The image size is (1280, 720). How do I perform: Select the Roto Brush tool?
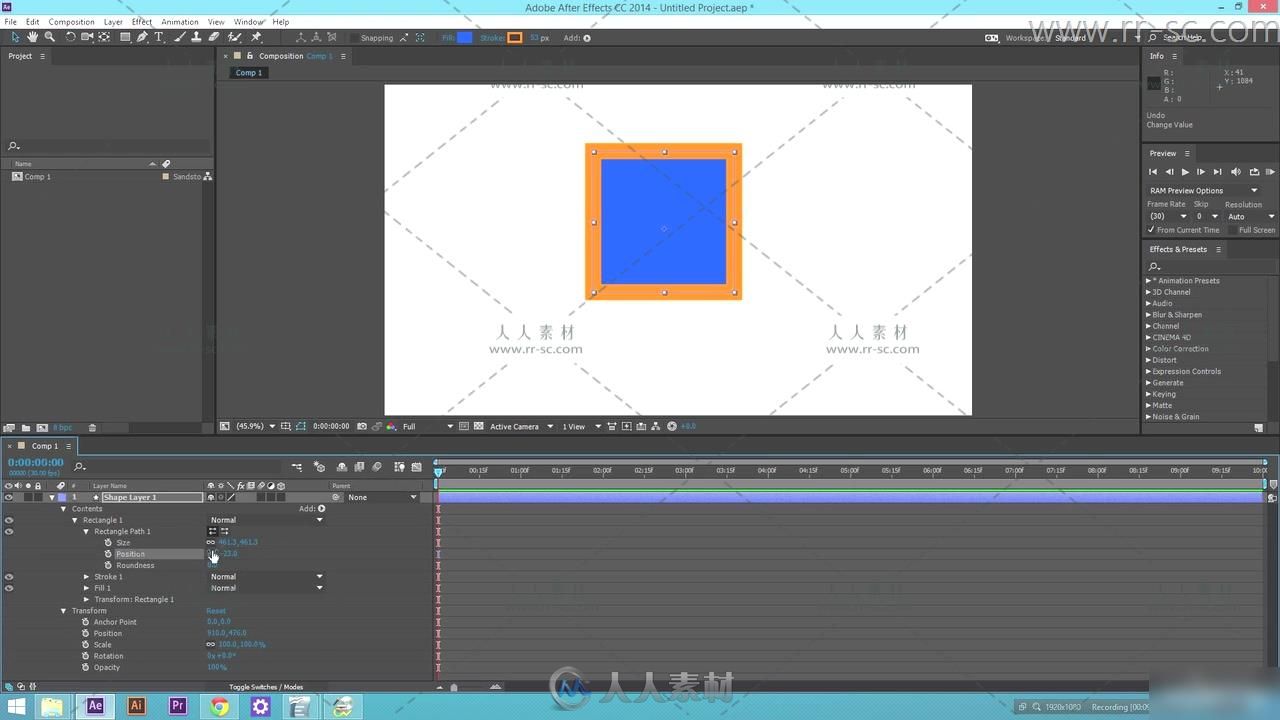point(234,37)
